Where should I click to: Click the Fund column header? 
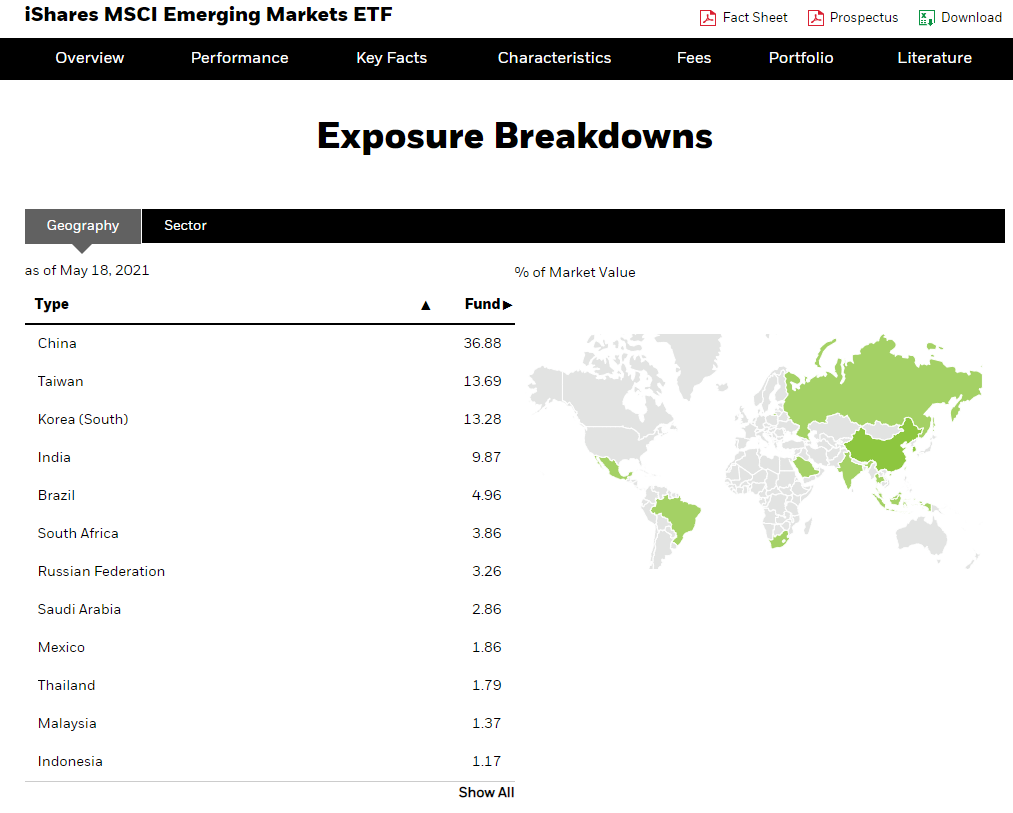pyautogui.click(x=482, y=304)
